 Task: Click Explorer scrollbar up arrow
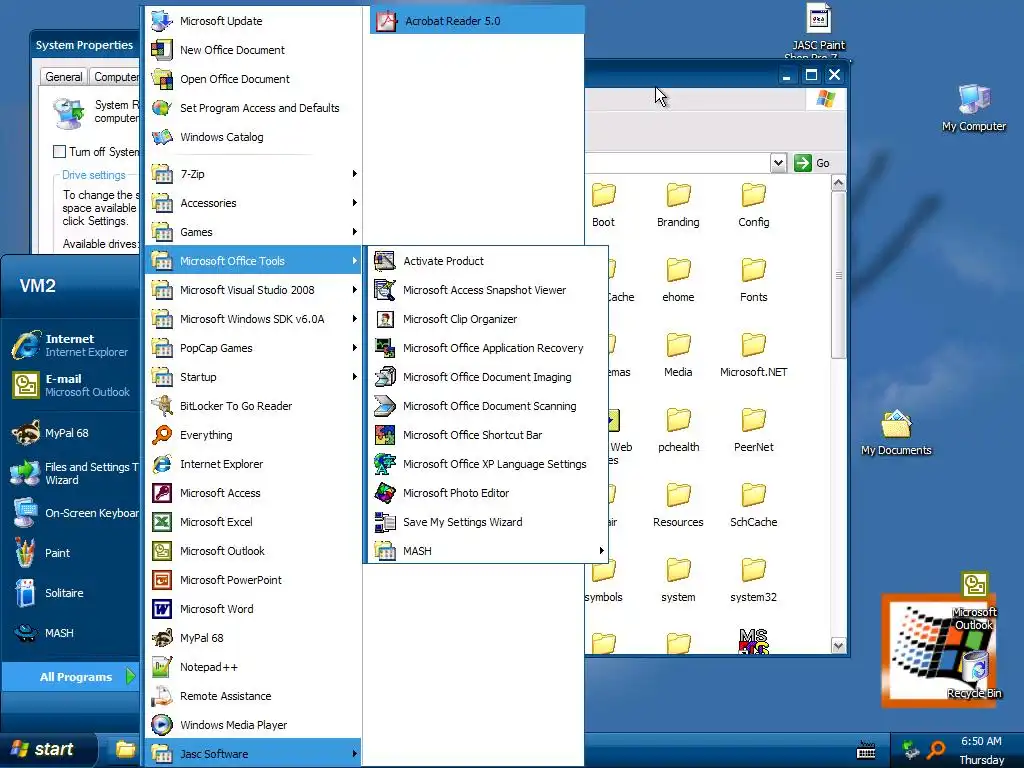(x=839, y=183)
